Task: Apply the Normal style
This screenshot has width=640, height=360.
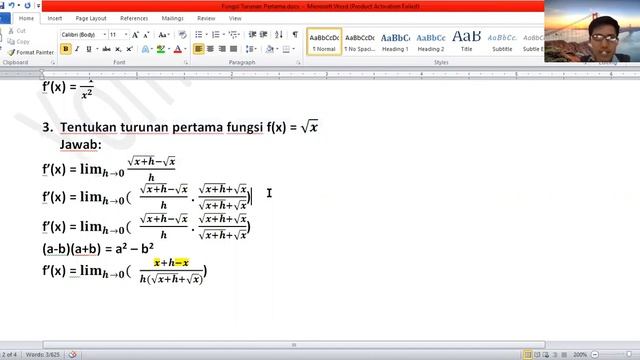Action: [324, 42]
